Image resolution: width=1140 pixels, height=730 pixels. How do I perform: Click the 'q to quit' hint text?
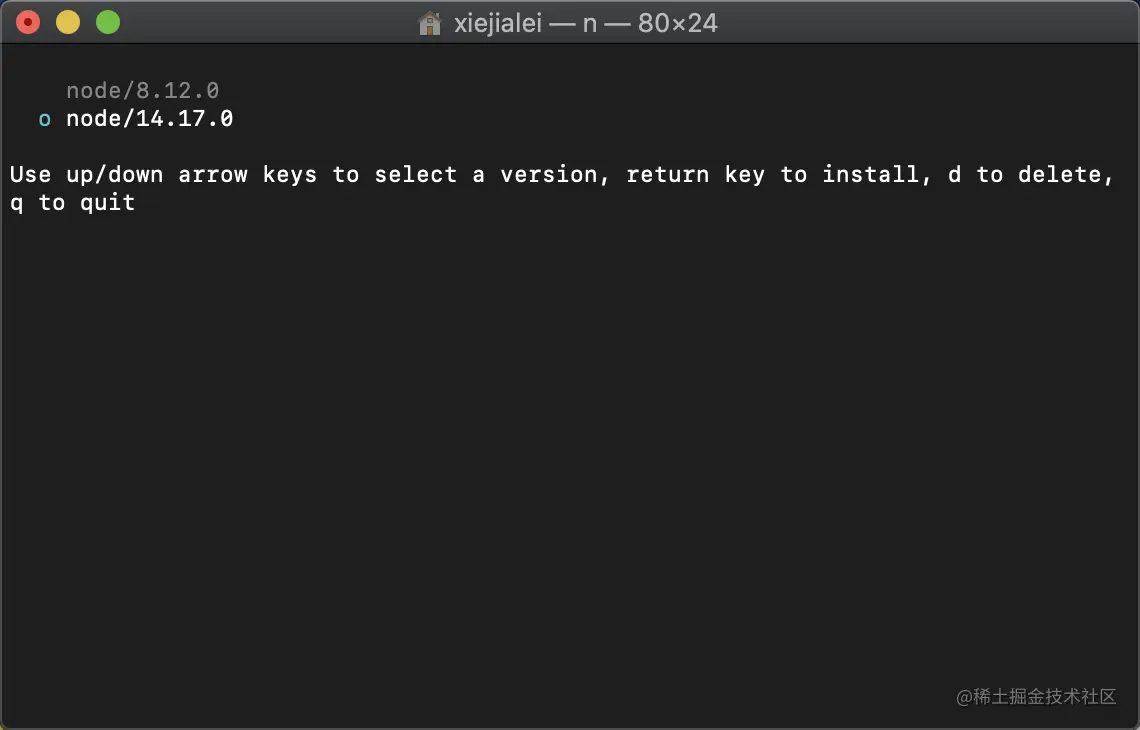tap(73, 203)
